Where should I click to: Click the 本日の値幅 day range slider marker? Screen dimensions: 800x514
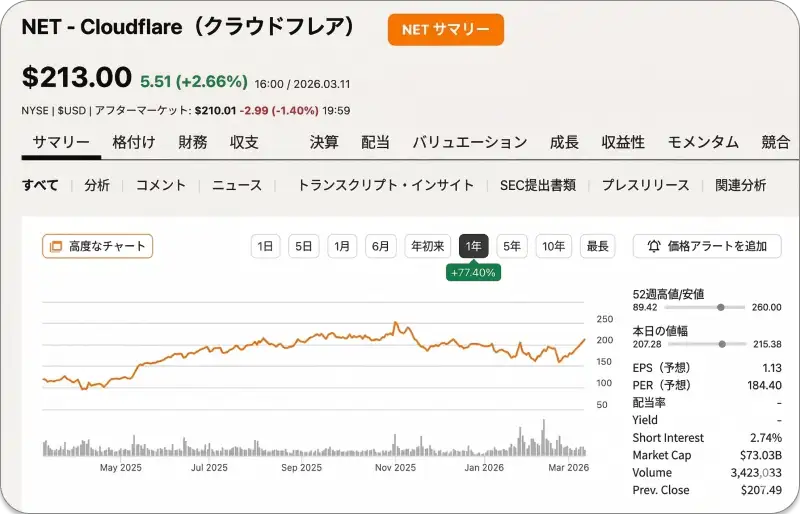point(722,344)
